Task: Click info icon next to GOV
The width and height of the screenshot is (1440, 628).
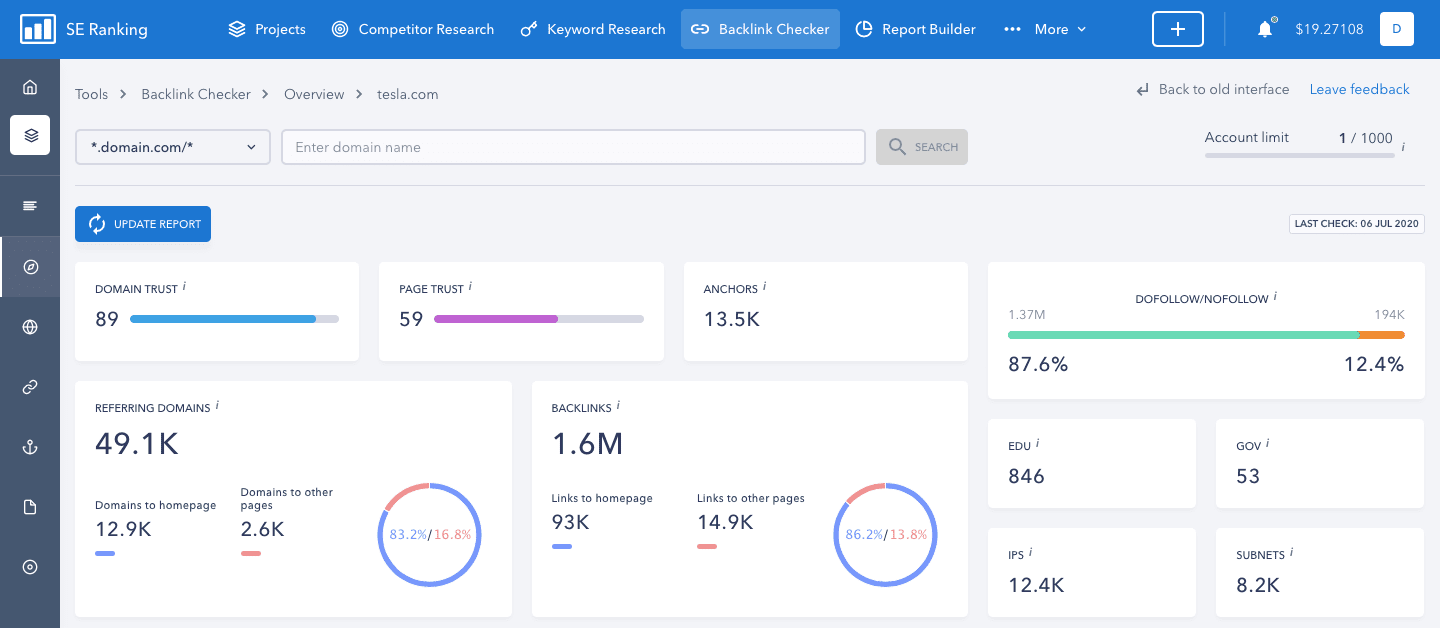Action: [1267, 444]
